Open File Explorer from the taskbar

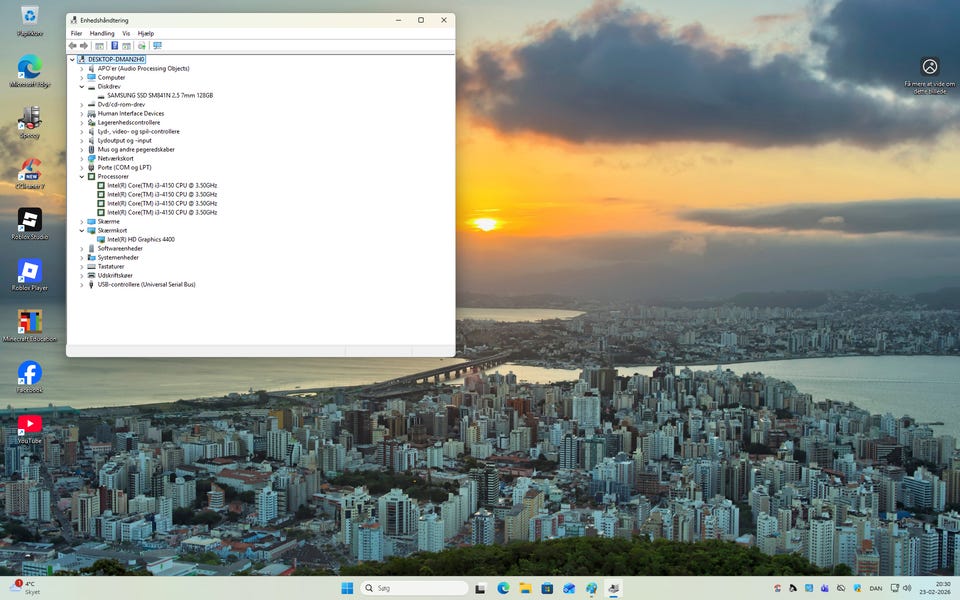pyautogui.click(x=525, y=588)
